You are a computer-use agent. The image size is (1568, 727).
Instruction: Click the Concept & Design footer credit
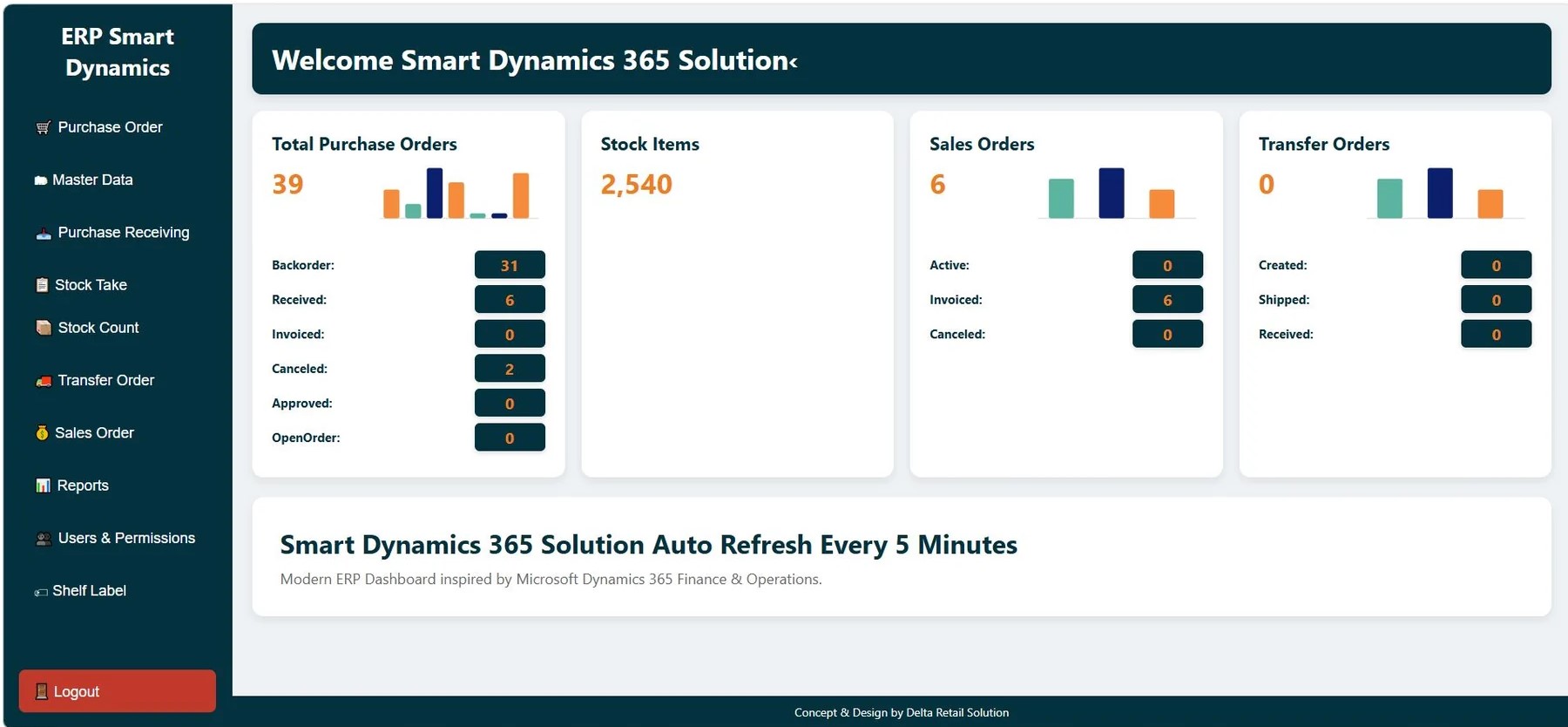click(x=902, y=712)
